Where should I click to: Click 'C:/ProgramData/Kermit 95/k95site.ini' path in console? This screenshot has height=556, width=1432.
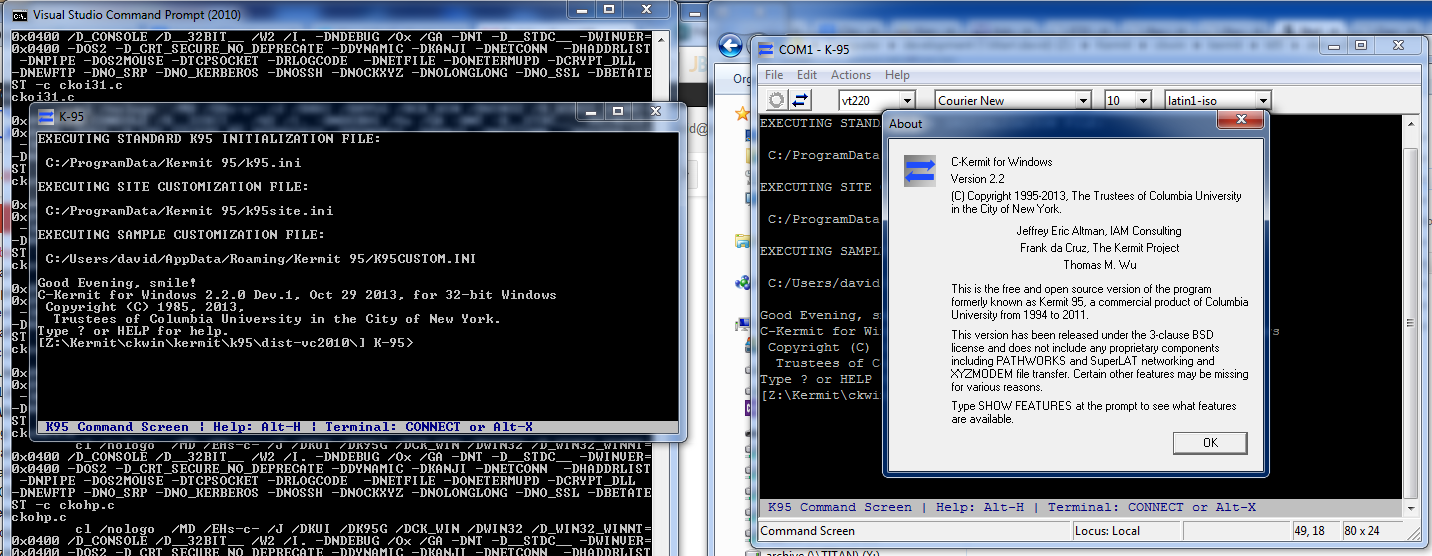click(x=189, y=211)
